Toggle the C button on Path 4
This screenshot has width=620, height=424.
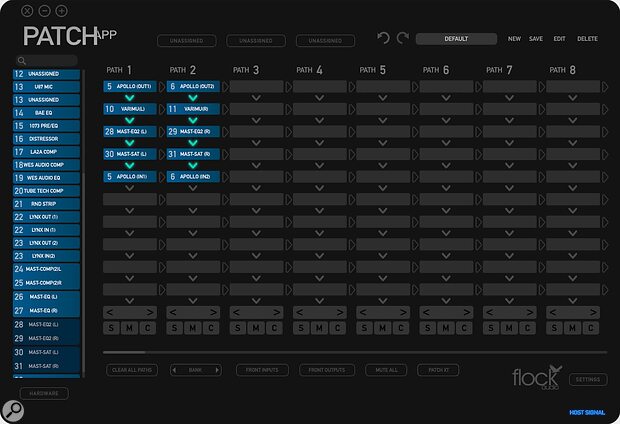(x=338, y=328)
